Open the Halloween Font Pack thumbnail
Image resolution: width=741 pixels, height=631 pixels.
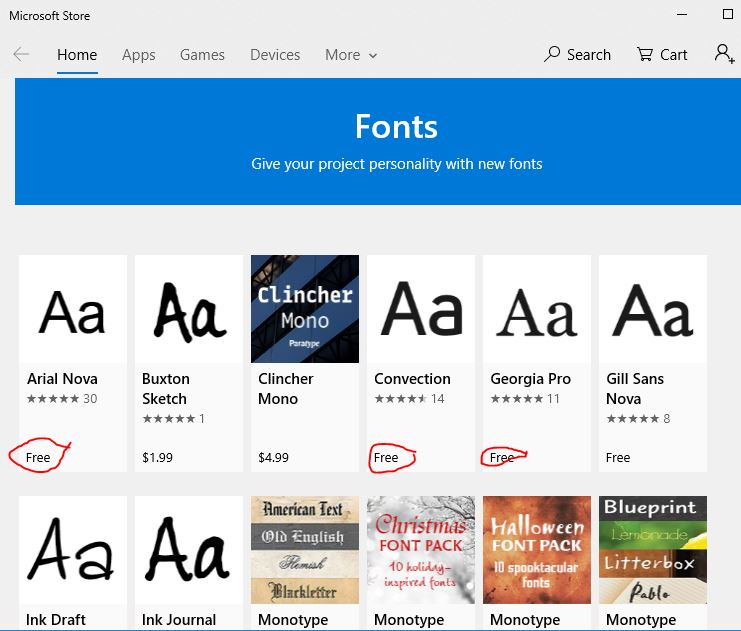[537, 550]
